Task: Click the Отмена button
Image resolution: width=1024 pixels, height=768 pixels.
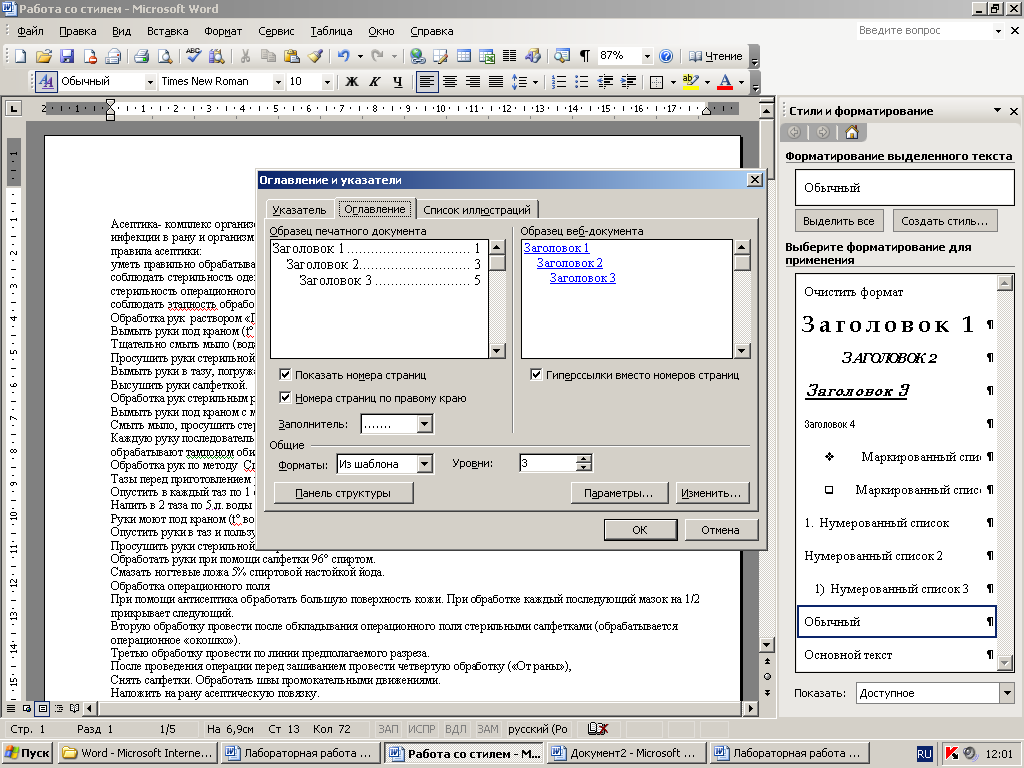Action: click(x=720, y=530)
